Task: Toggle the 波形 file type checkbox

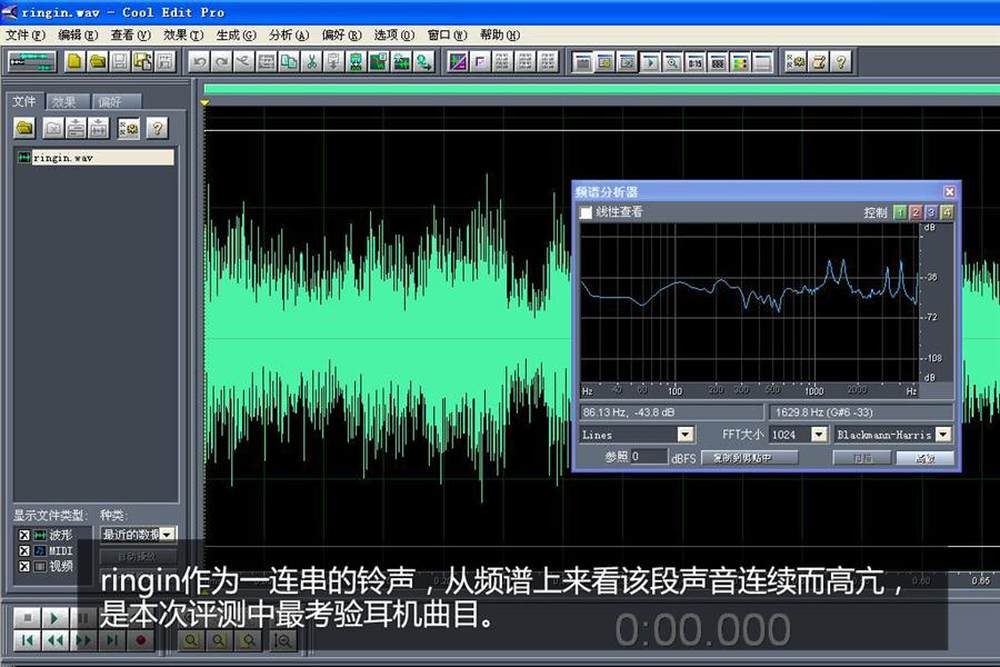Action: tap(24, 535)
